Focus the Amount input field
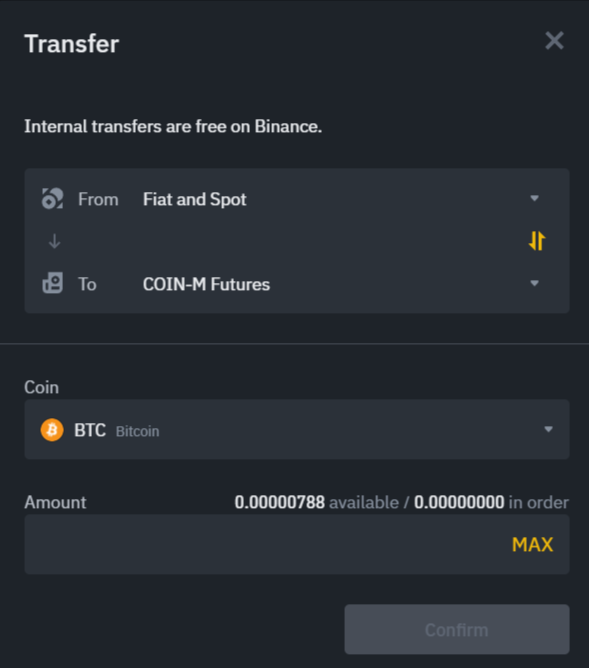 (x=297, y=544)
